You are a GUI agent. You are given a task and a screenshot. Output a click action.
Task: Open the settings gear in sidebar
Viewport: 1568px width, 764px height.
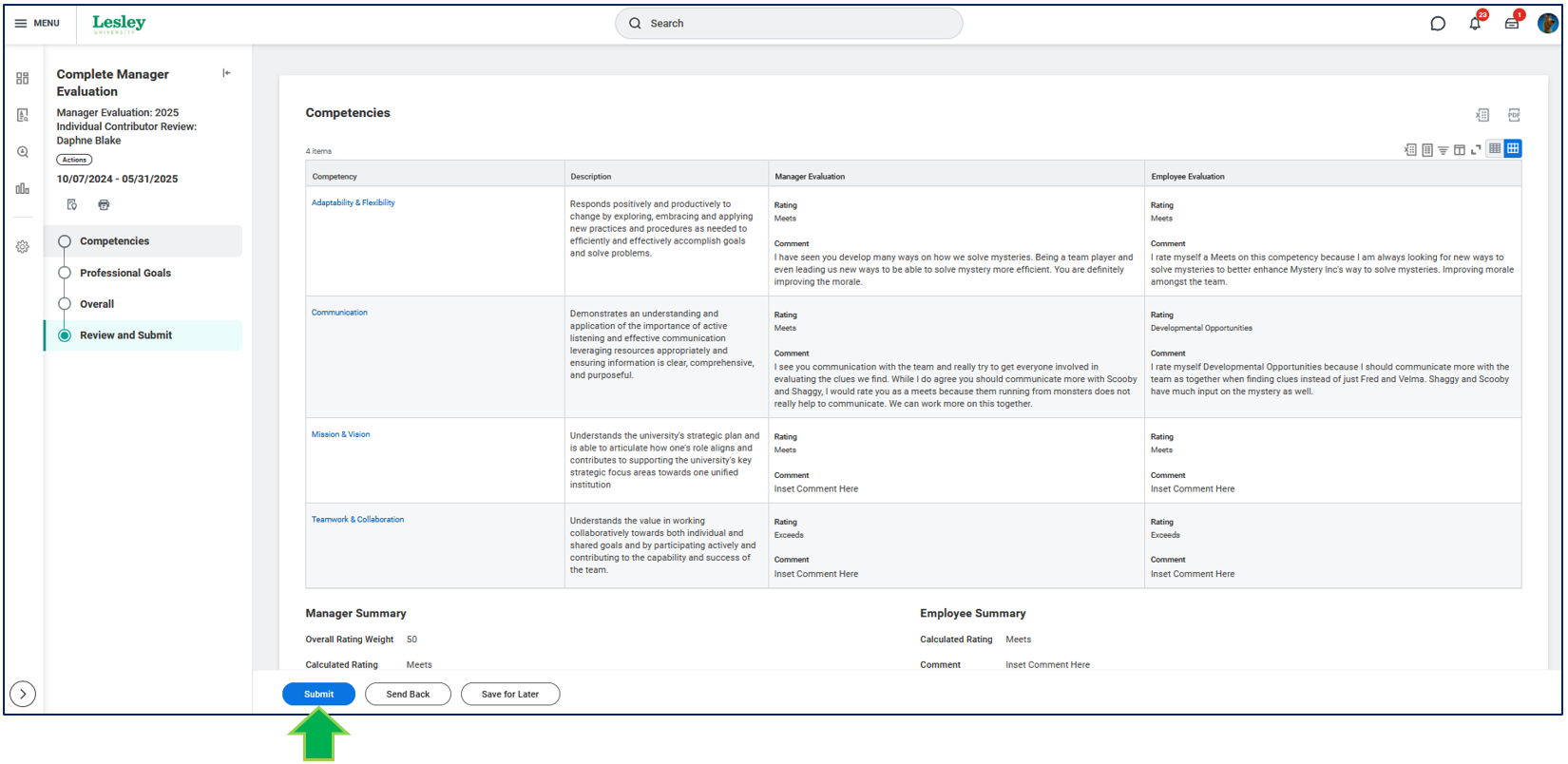[x=23, y=246]
